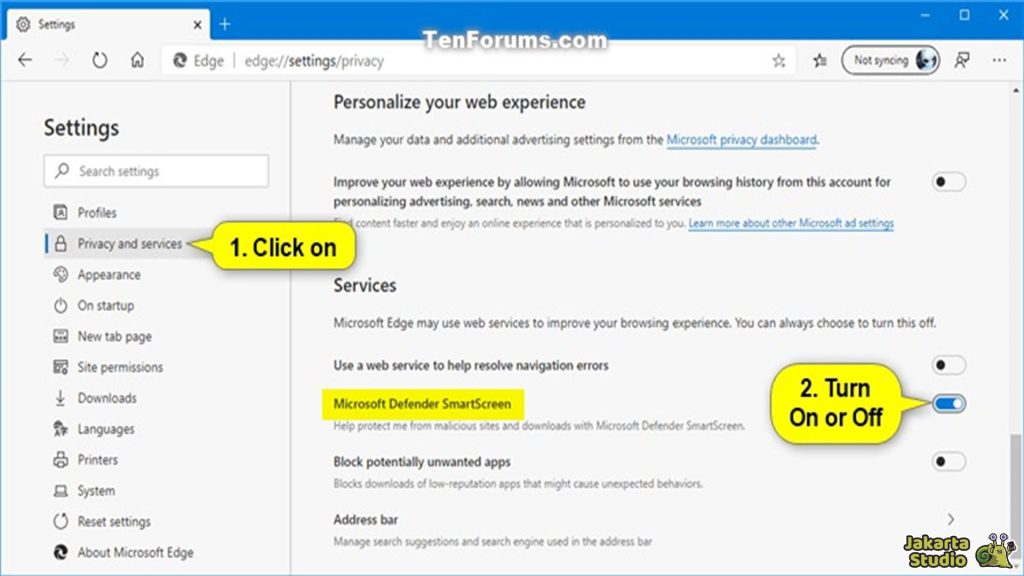Screen dimensions: 1024x576
Task: Open the Collections icon in the toolbar
Action: 818,60
